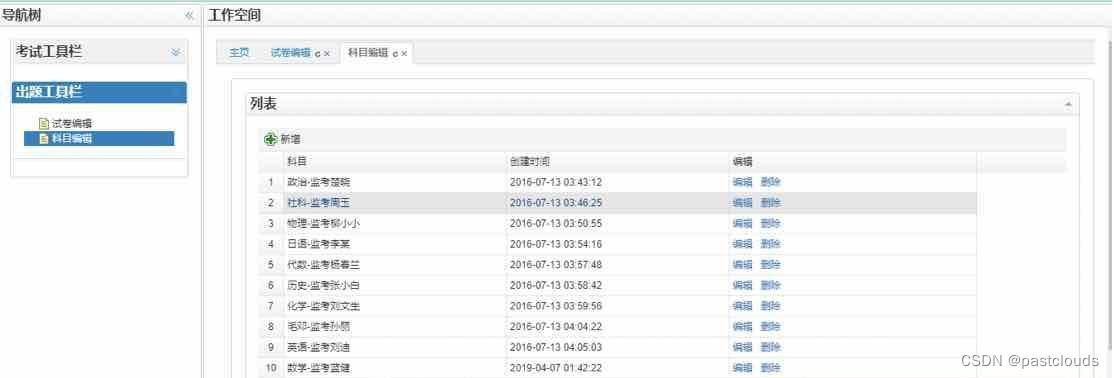This screenshot has height=378, width=1114.
Task: Refresh the 科目编辑 tab
Action: click(x=395, y=53)
